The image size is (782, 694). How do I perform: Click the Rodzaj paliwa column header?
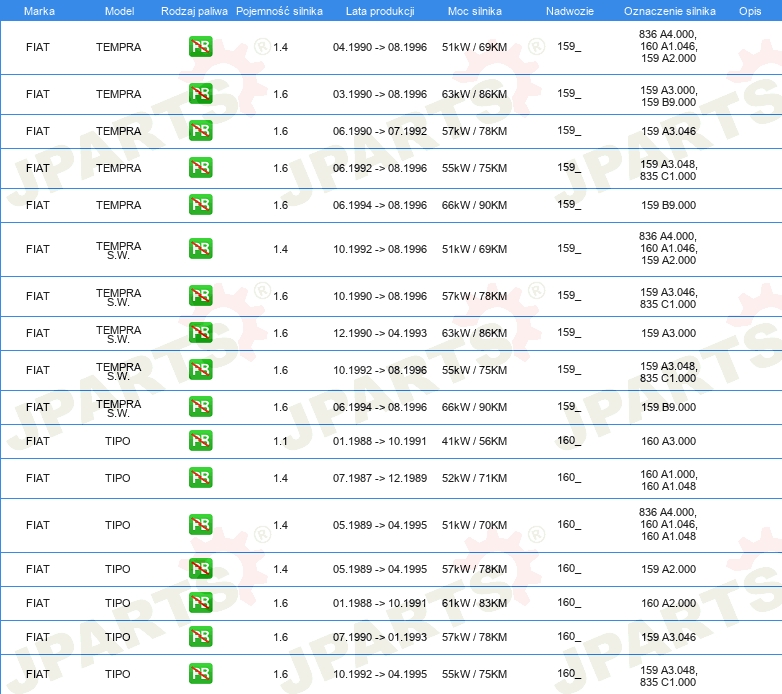tap(194, 11)
